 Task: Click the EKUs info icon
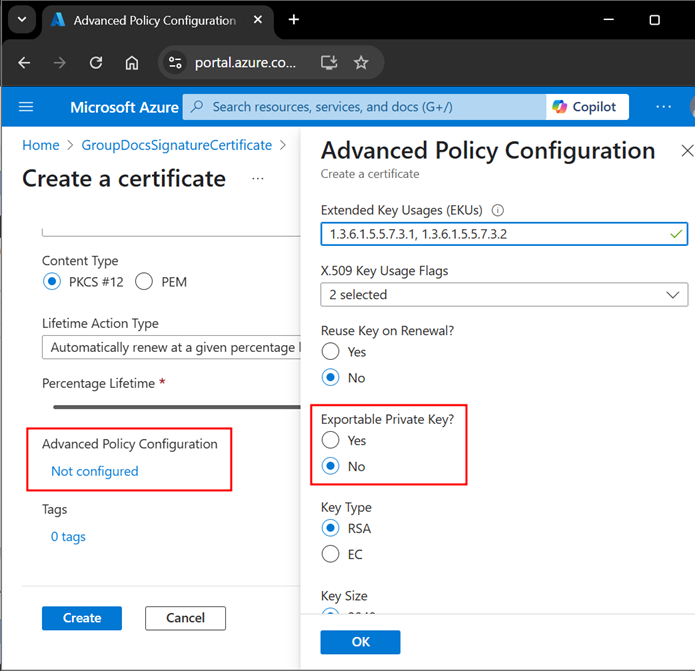tap(498, 210)
